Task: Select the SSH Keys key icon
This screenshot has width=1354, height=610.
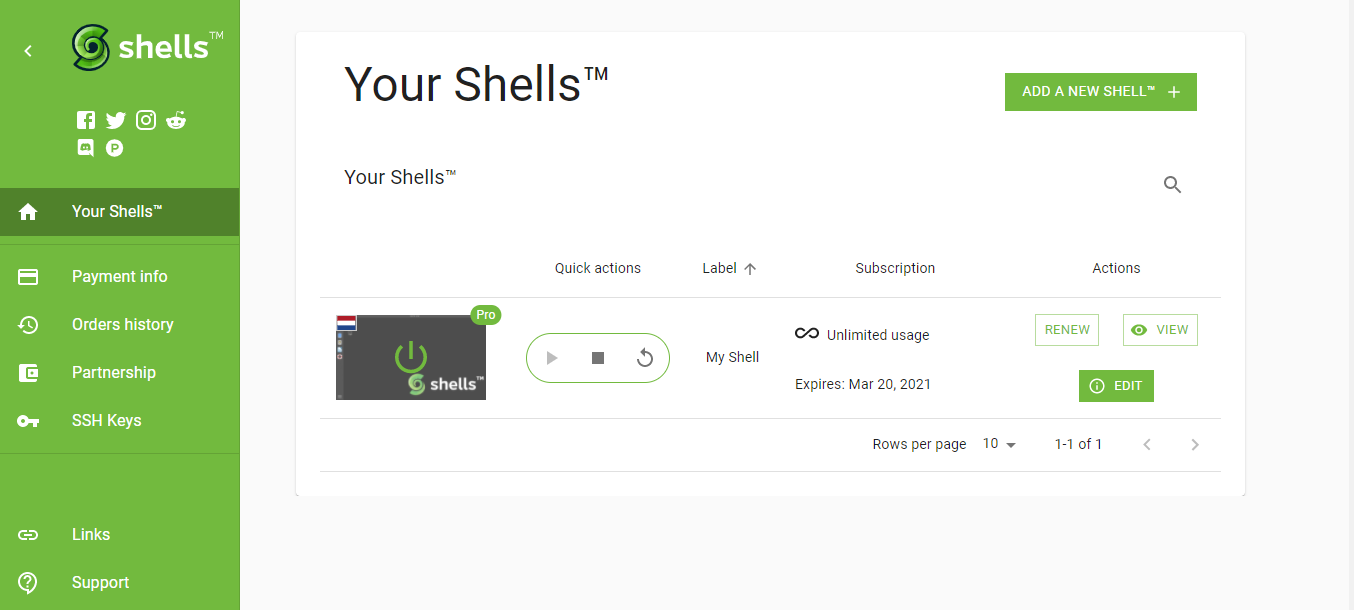Action: [x=28, y=420]
